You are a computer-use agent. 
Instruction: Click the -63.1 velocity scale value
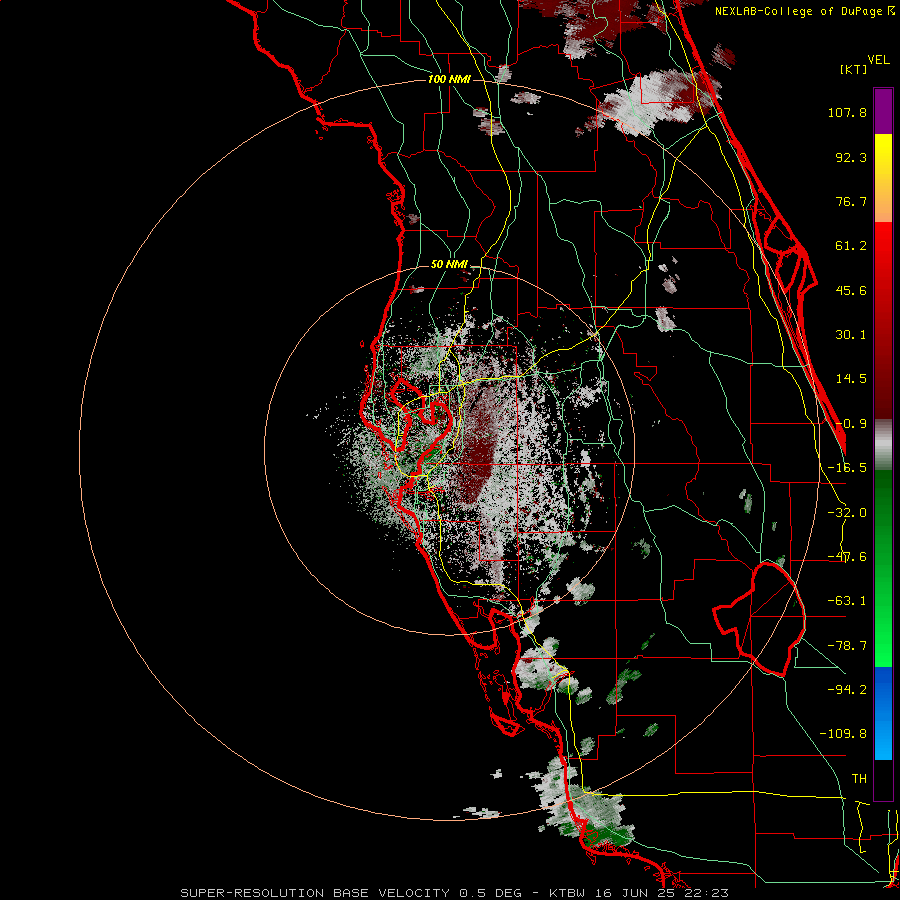(847, 601)
